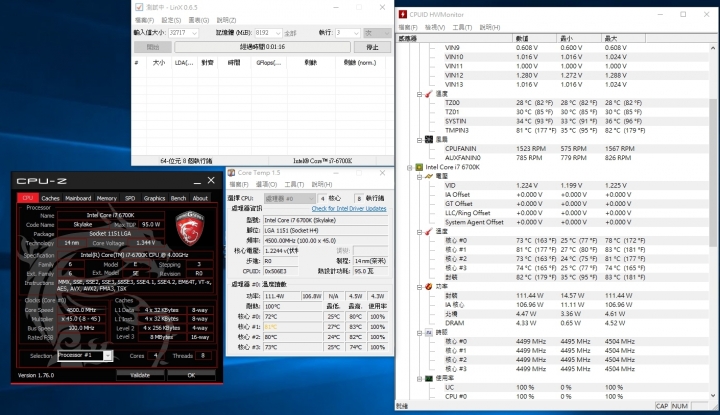This screenshot has width=720, height=415.
Task: Switch to the SPD tab in CPU-Z
Action: click(x=130, y=198)
